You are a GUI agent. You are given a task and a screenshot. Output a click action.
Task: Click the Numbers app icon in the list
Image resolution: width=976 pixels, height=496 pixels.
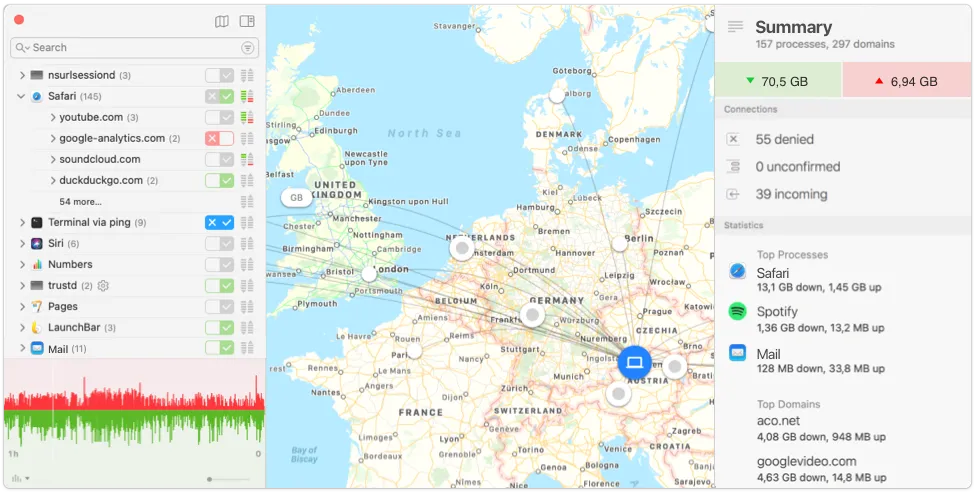point(37,264)
